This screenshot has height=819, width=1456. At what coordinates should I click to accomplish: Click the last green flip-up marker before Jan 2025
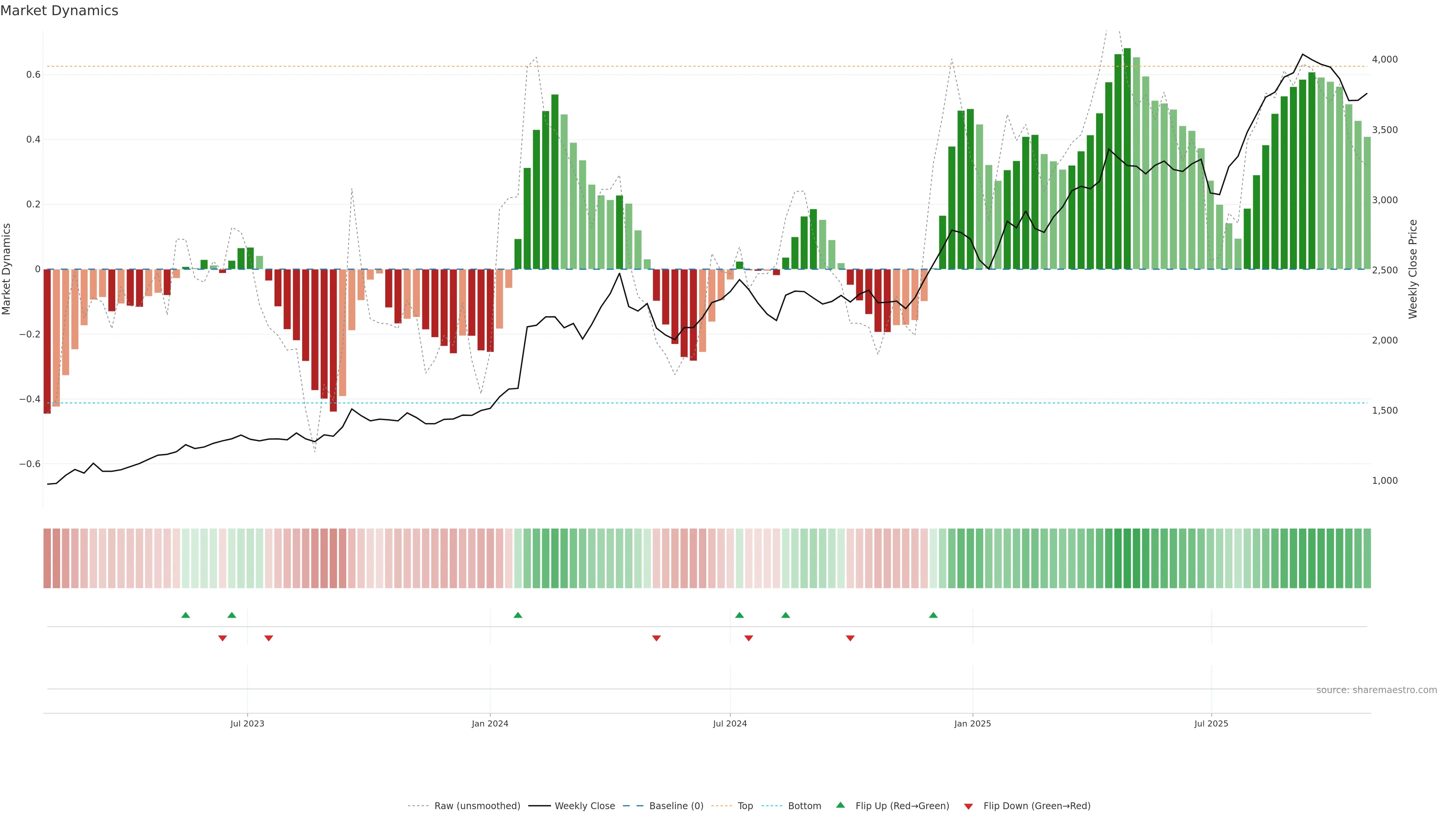933,615
